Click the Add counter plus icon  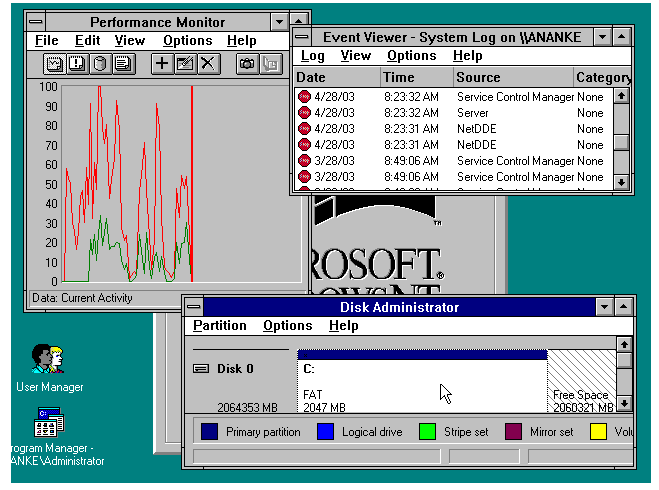pos(162,64)
